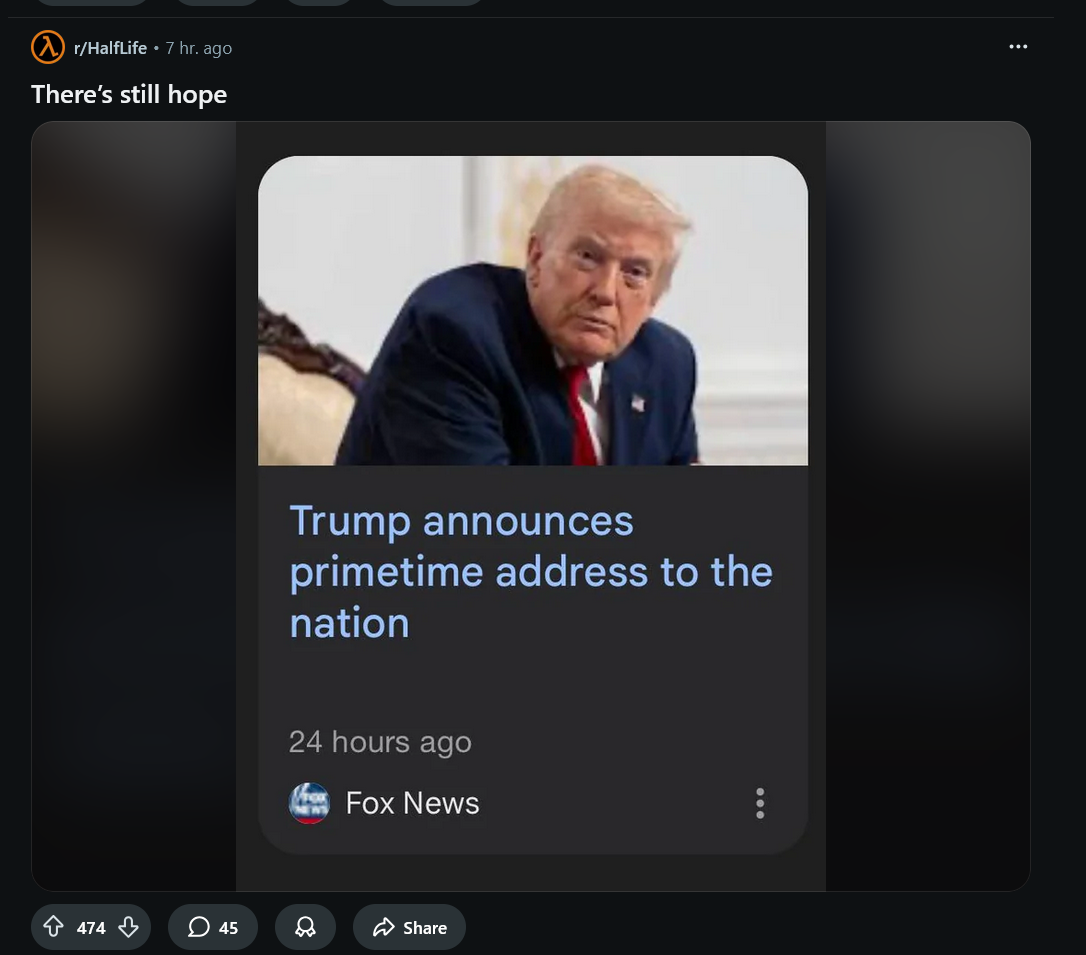Click the 474 vote count
Viewport: 1086px width, 955px height.
[91, 928]
